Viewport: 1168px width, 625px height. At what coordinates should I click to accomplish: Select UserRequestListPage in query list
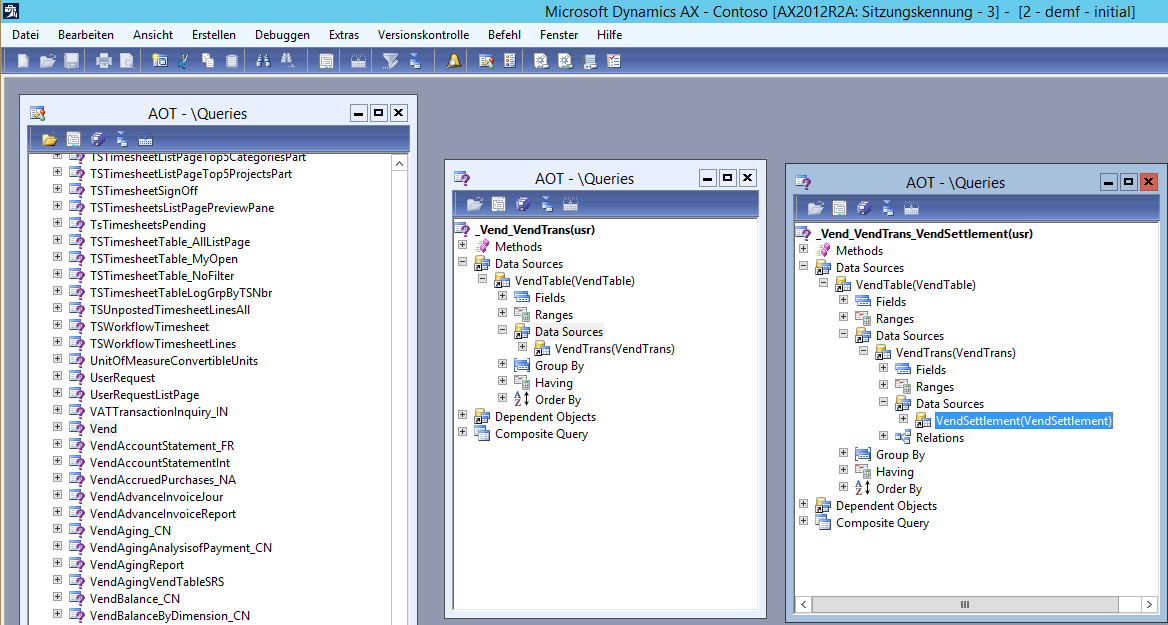click(144, 395)
